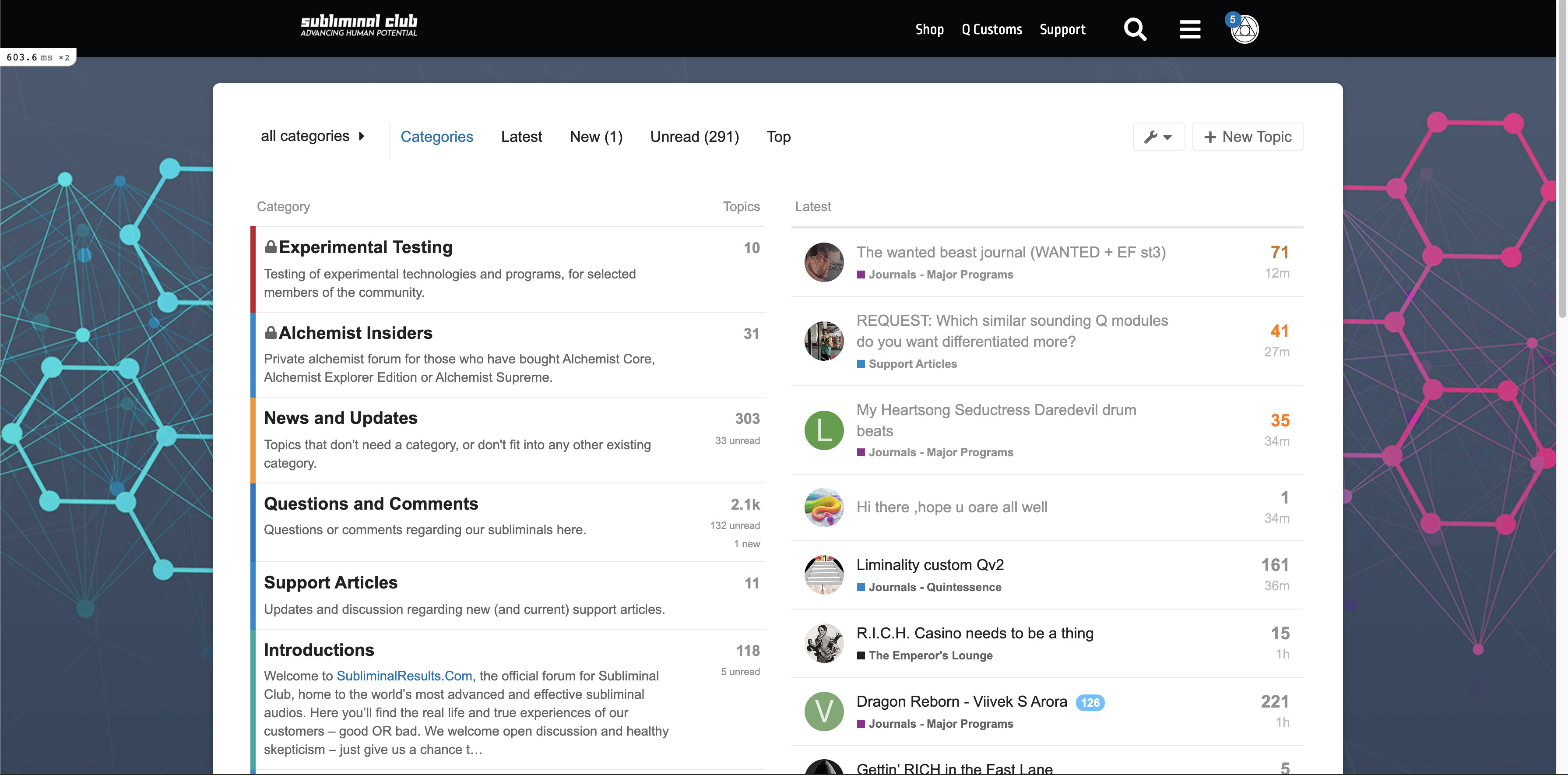Click the 5 unread count under Introductions
Screen dimensions: 1568x775
coord(740,672)
